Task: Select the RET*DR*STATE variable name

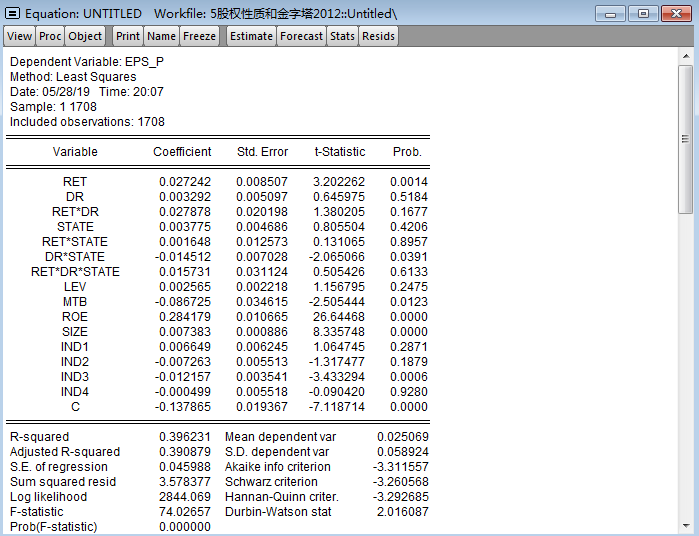Action: (x=75, y=272)
